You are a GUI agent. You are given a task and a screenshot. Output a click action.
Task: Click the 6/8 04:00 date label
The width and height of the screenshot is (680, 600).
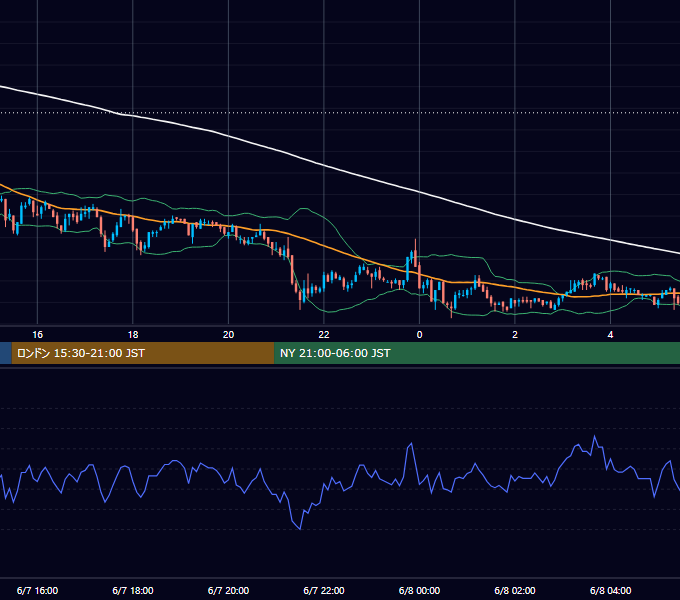click(611, 591)
